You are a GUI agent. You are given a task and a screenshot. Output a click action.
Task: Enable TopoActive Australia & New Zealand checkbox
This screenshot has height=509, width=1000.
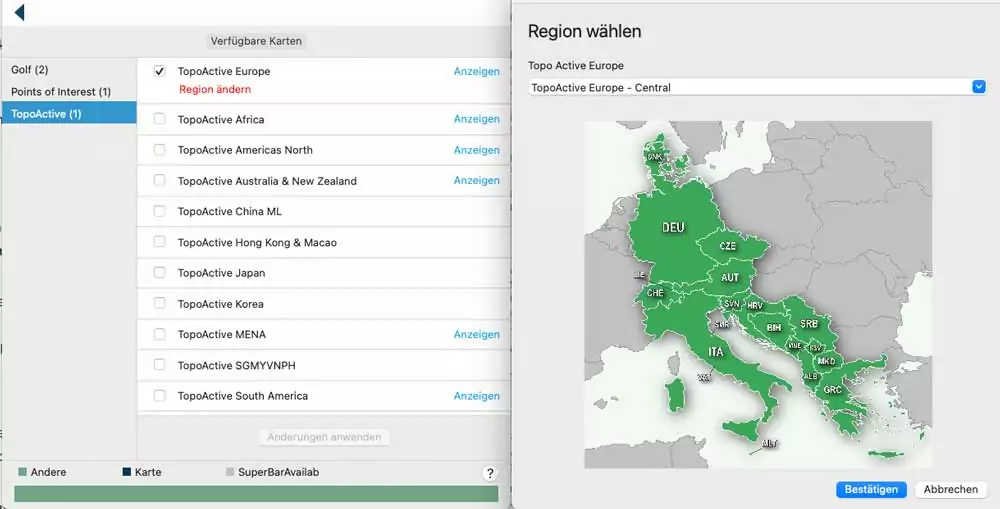(x=159, y=181)
